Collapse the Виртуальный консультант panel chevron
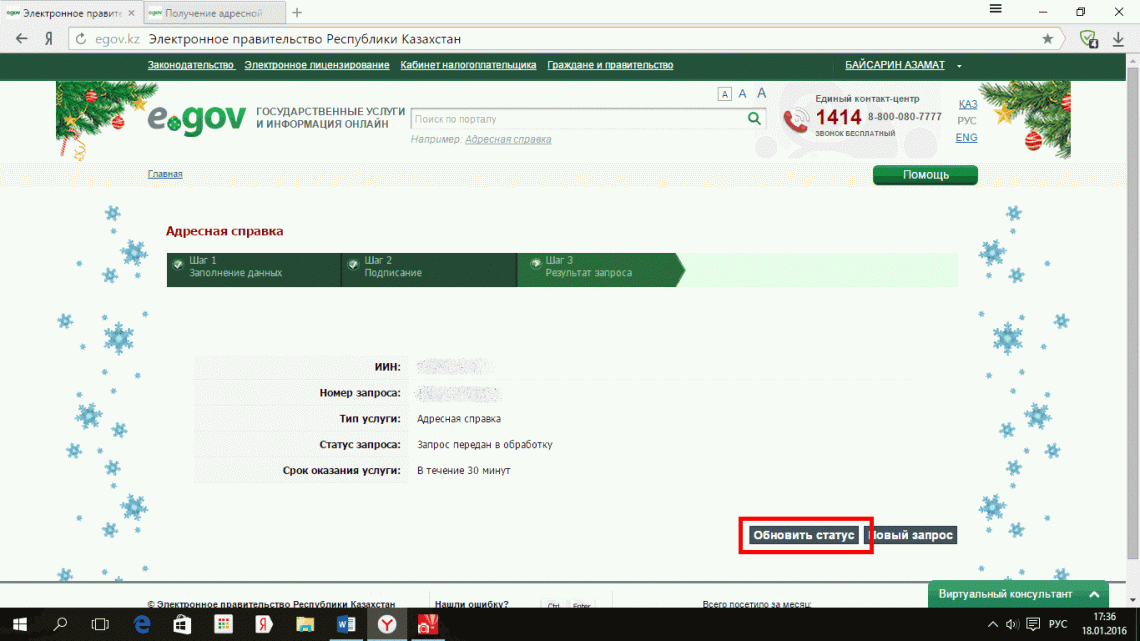1140x641 pixels. pyautogui.click(x=1093, y=594)
